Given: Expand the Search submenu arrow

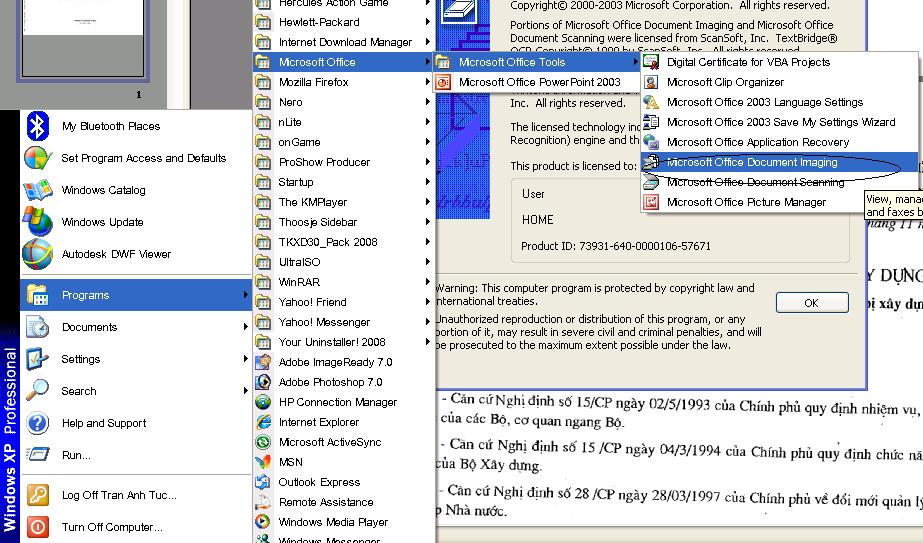Looking at the screenshot, I should 245,390.
